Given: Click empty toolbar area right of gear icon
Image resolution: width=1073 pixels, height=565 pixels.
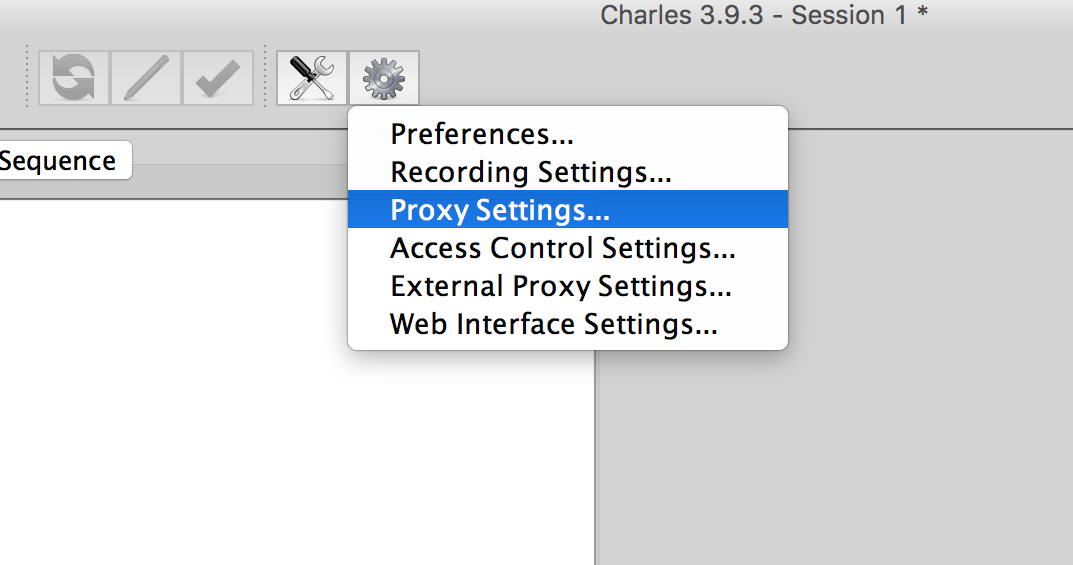Looking at the screenshot, I should click(x=700, y=78).
